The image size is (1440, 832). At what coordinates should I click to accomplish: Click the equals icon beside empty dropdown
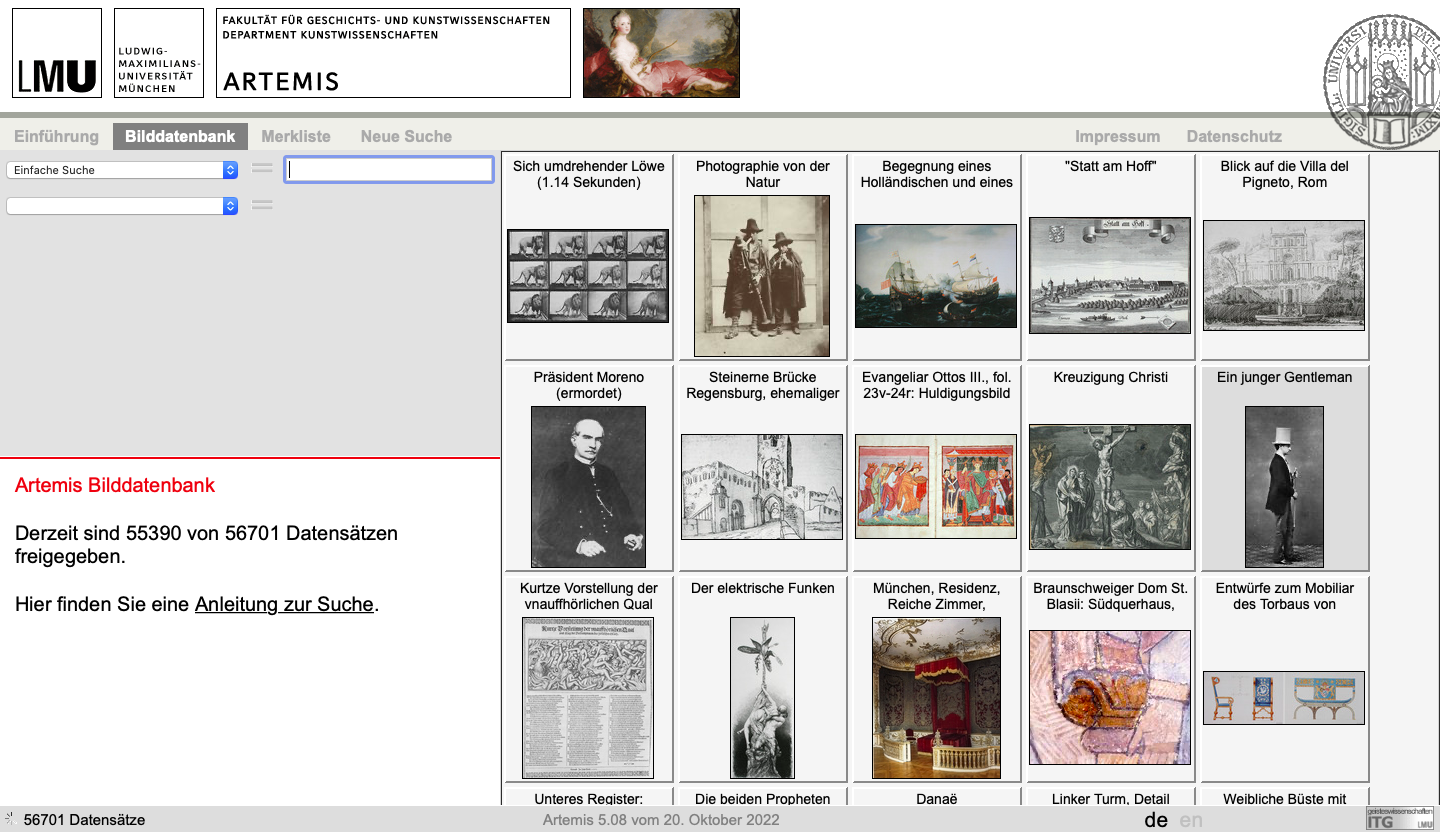click(x=262, y=204)
